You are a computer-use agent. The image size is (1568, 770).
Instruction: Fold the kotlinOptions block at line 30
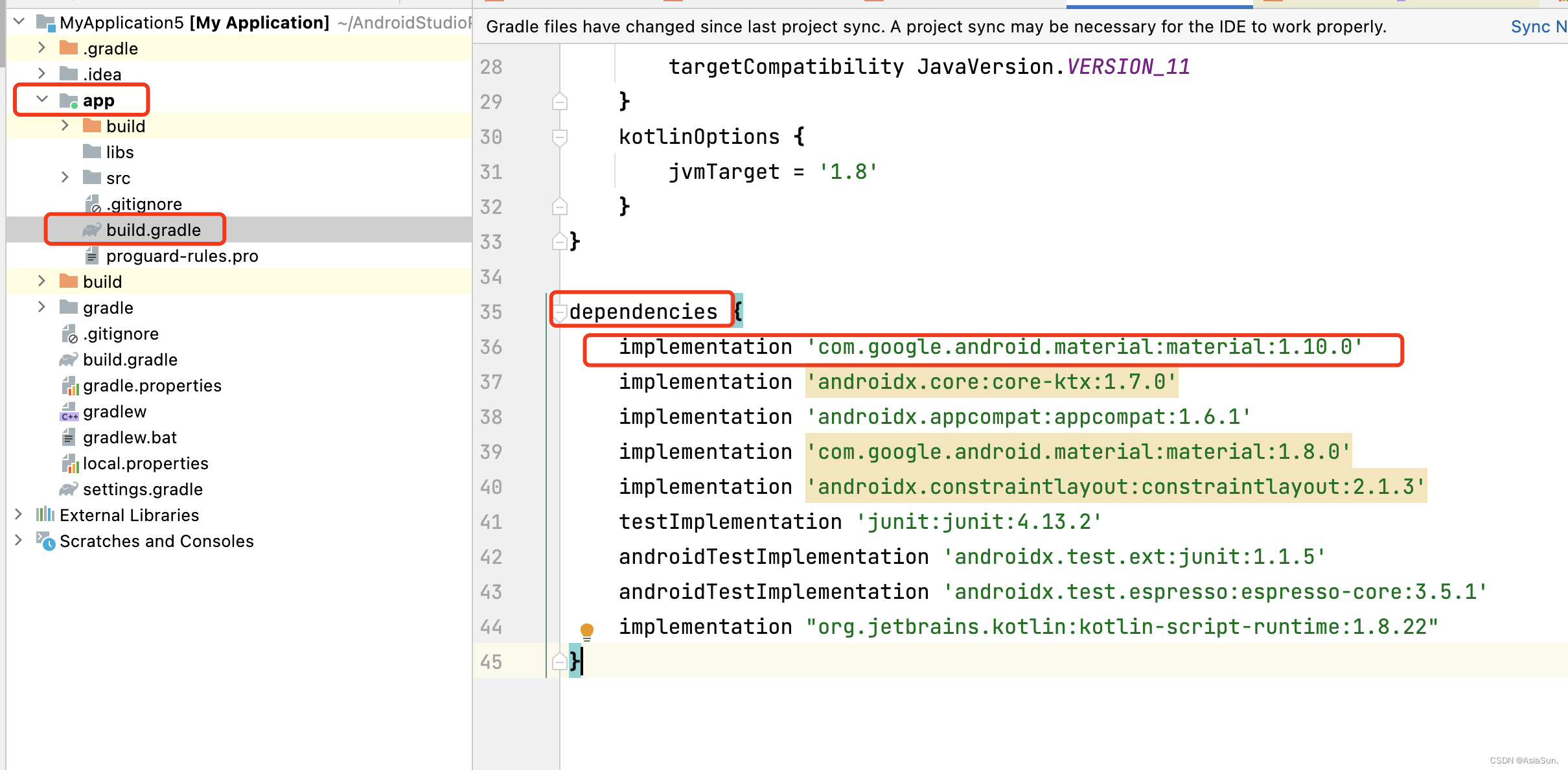(x=560, y=137)
